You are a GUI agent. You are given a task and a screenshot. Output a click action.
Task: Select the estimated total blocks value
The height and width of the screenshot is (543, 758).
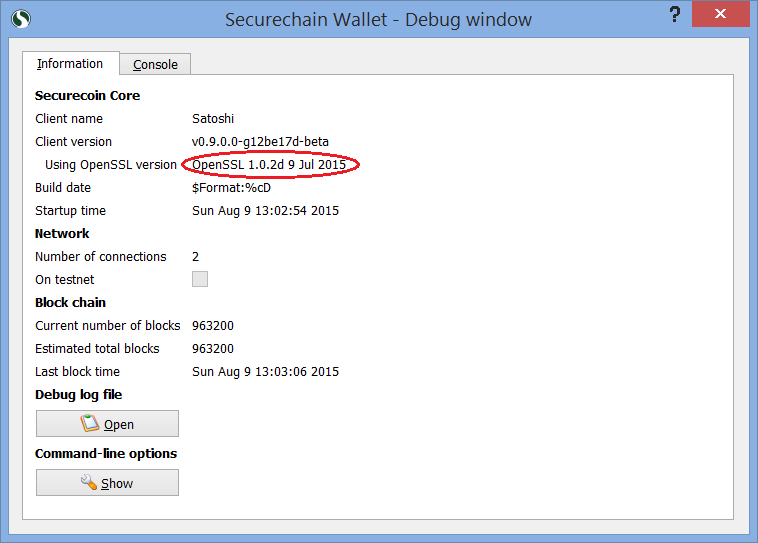[x=213, y=349]
